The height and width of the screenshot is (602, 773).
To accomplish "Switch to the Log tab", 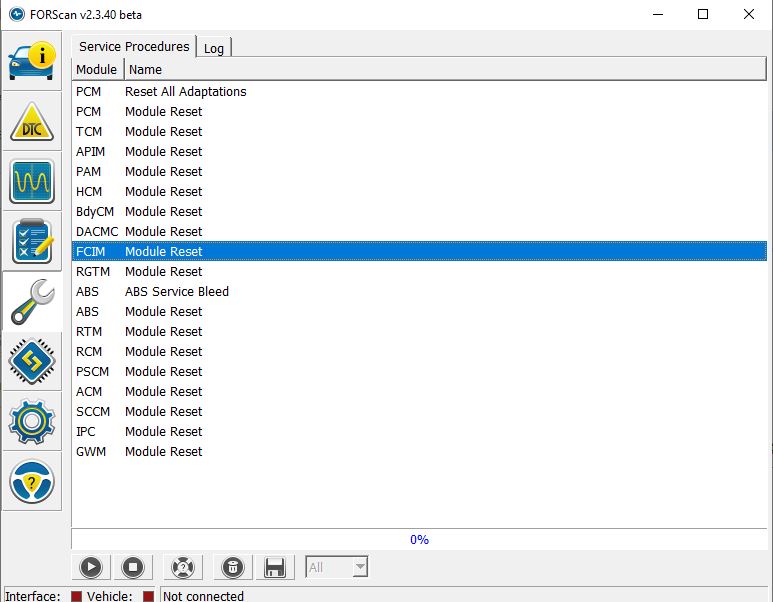I will point(214,48).
